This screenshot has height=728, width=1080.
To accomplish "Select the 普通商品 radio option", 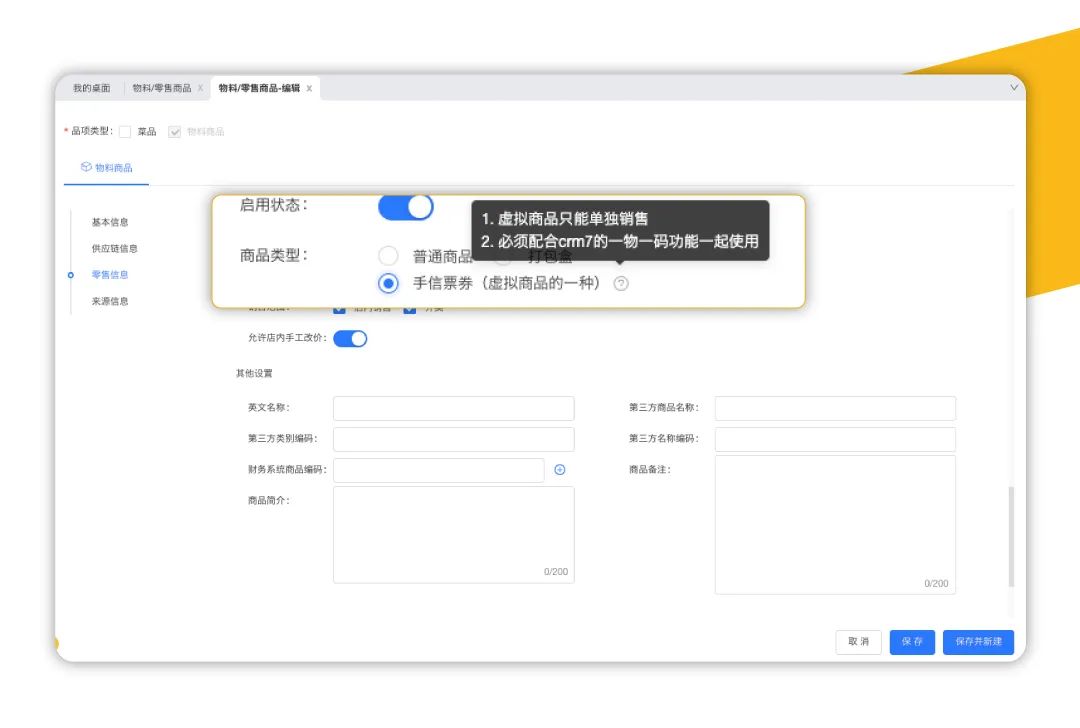I will coord(388,256).
